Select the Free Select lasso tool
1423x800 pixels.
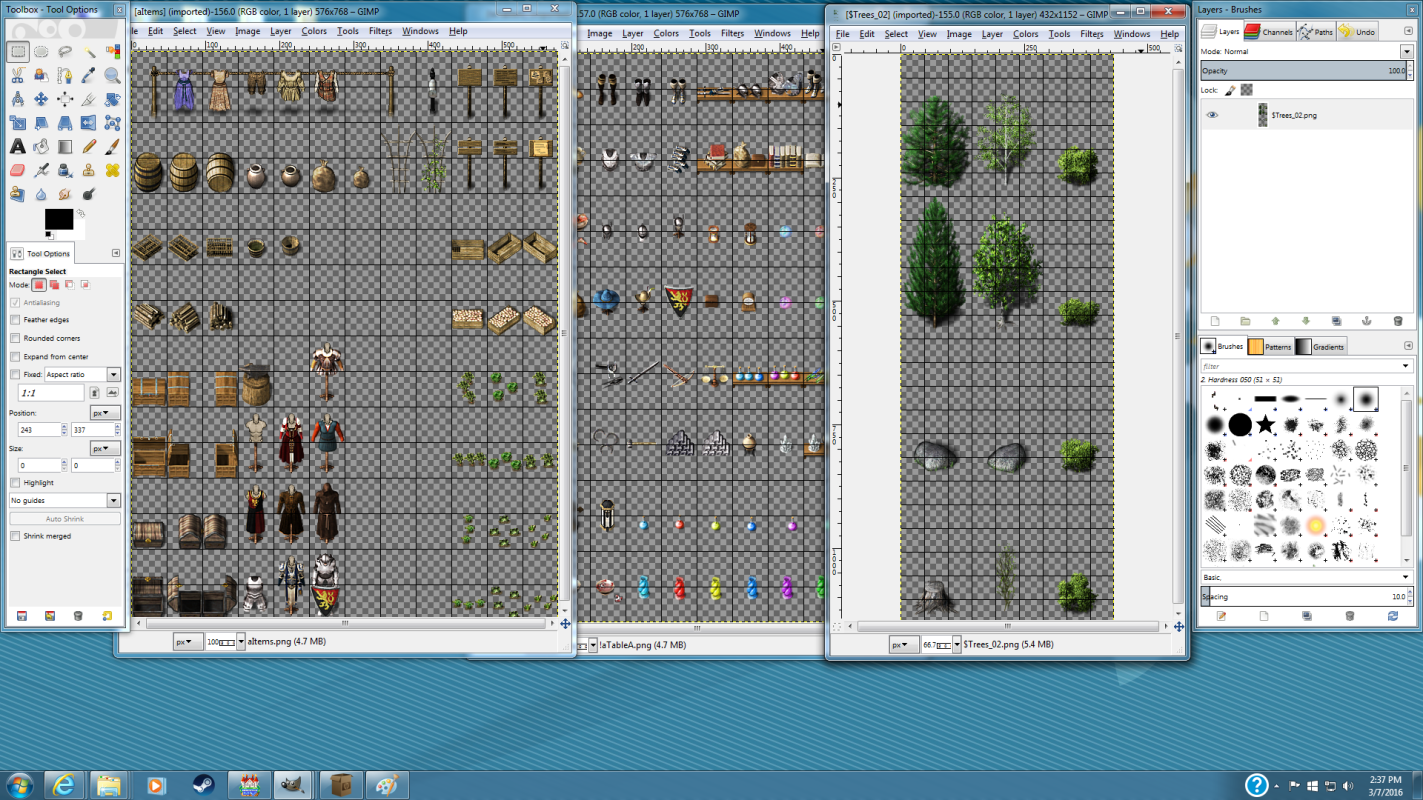click(x=65, y=51)
